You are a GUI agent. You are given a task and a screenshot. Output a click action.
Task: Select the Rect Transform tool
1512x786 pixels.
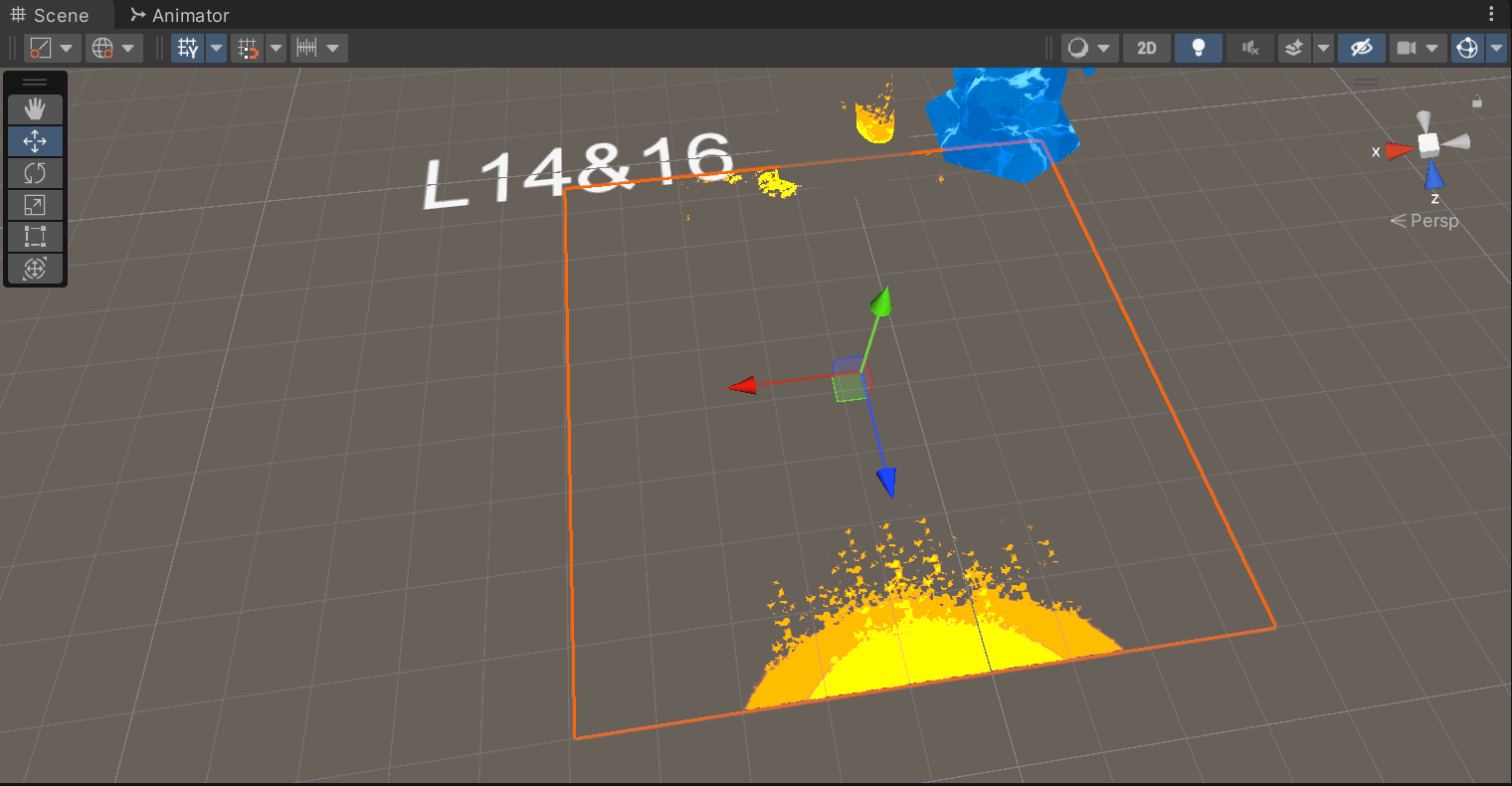click(35, 237)
